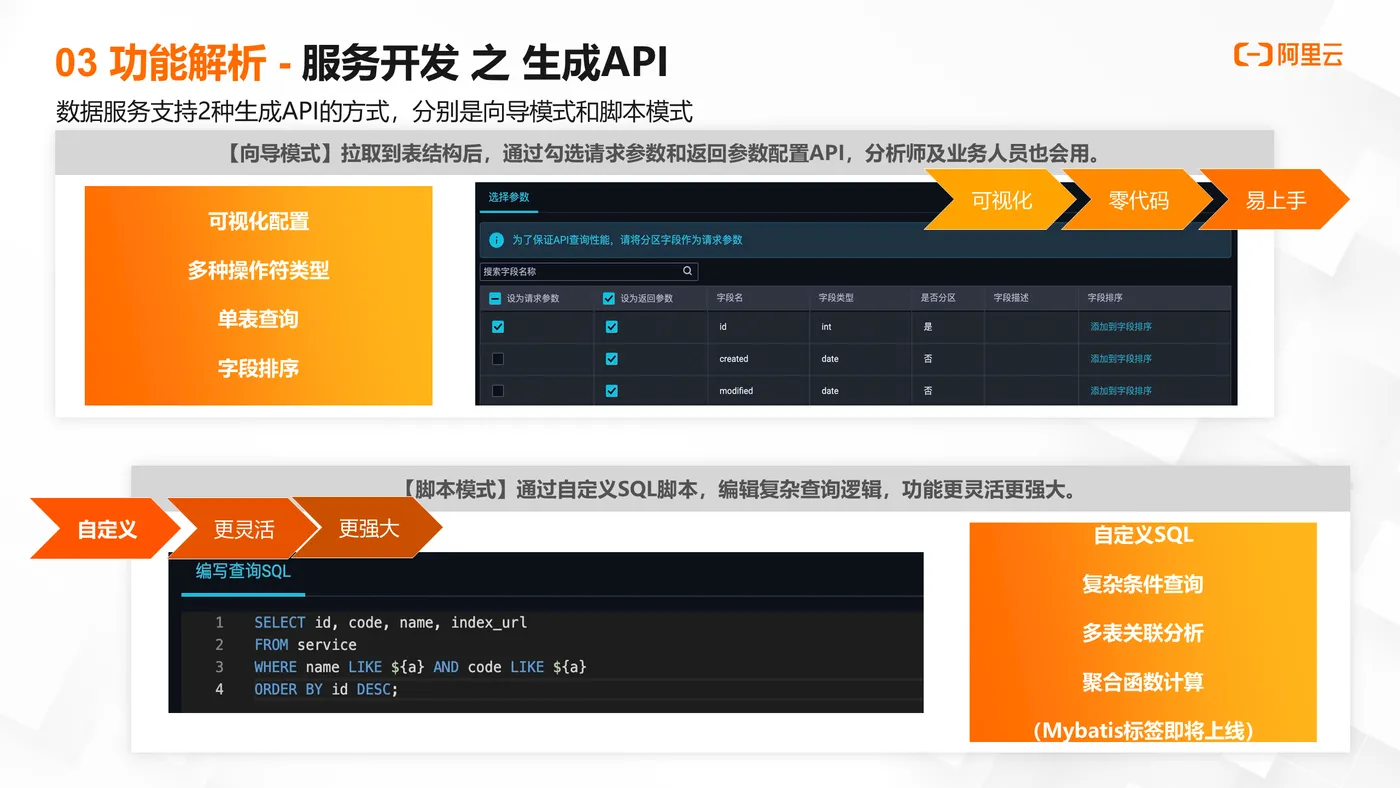The width and height of the screenshot is (1400, 788).
Task: Open the 编写查询SQL tab
Action: point(243,571)
